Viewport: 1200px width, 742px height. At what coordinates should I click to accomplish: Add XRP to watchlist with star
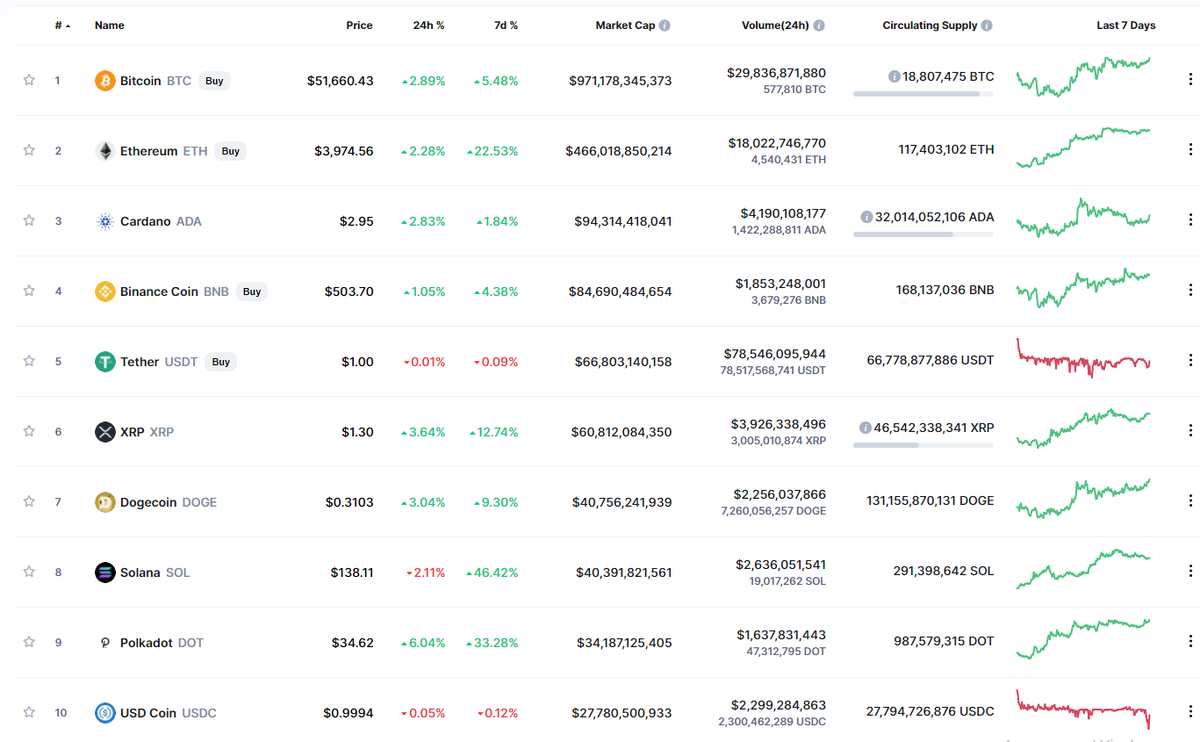[29, 431]
